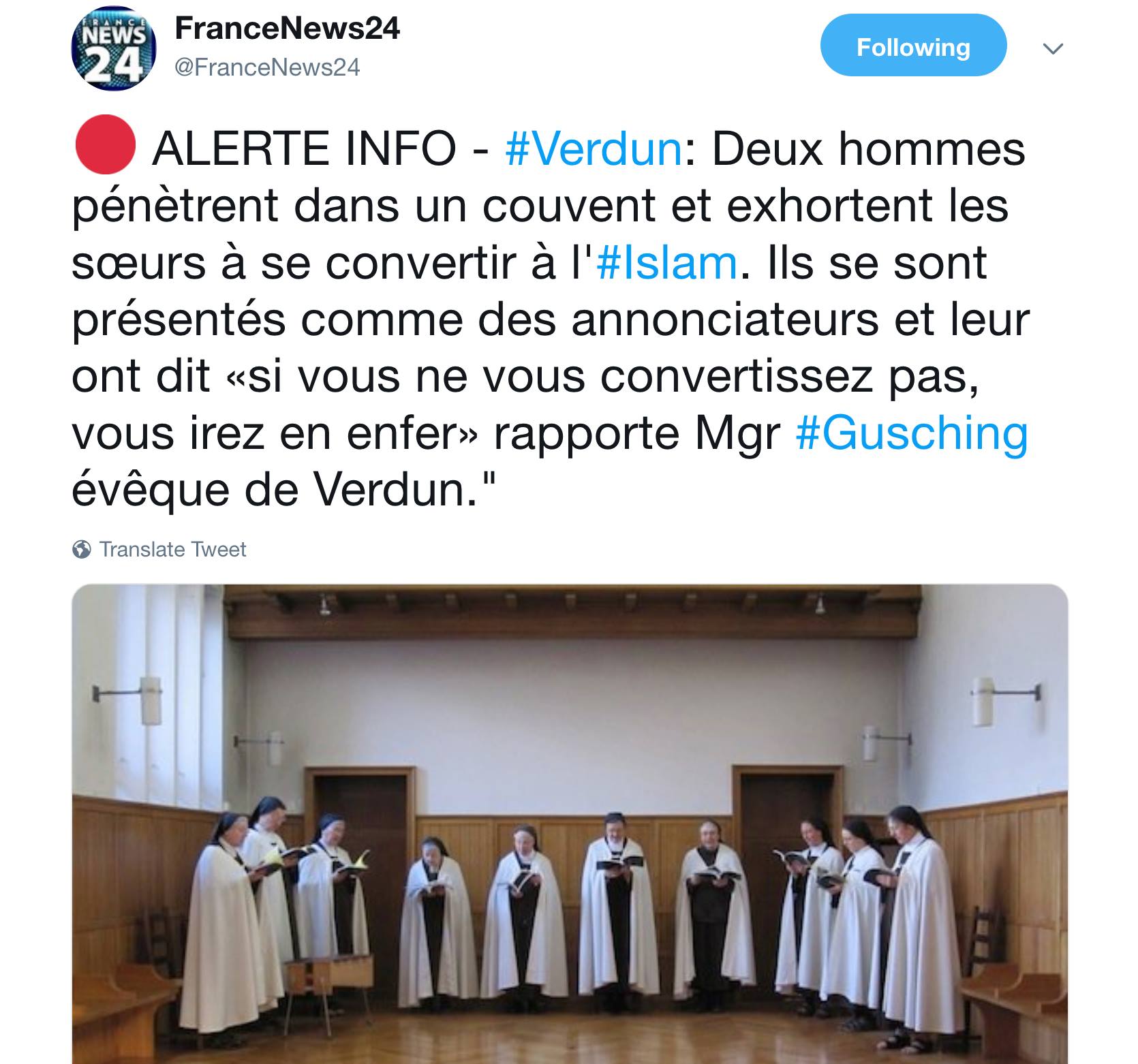This screenshot has width=1138, height=1064.
Task: Click the Translate Tweet link
Action: click(172, 549)
